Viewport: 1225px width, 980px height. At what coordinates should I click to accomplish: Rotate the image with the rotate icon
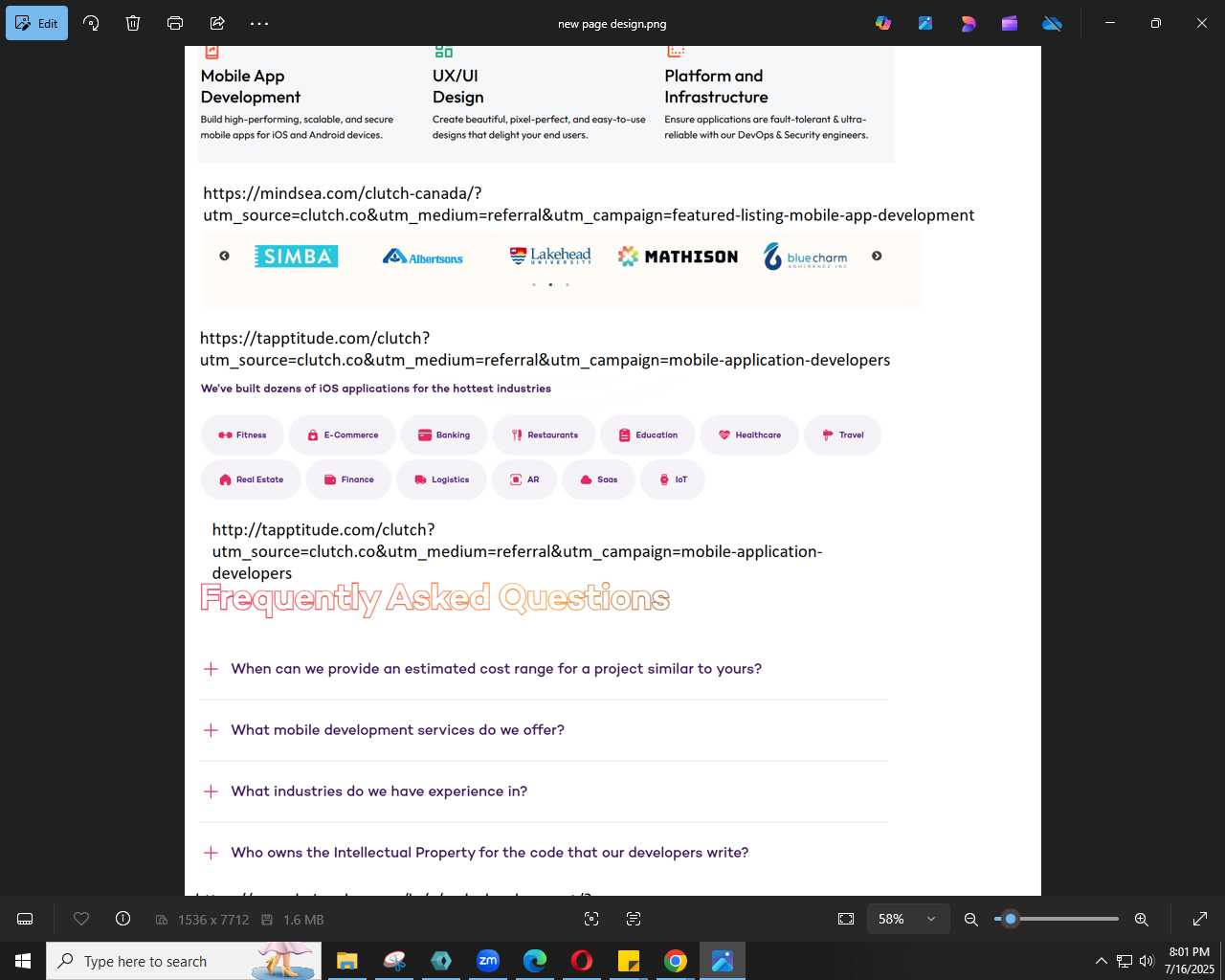[x=91, y=23]
